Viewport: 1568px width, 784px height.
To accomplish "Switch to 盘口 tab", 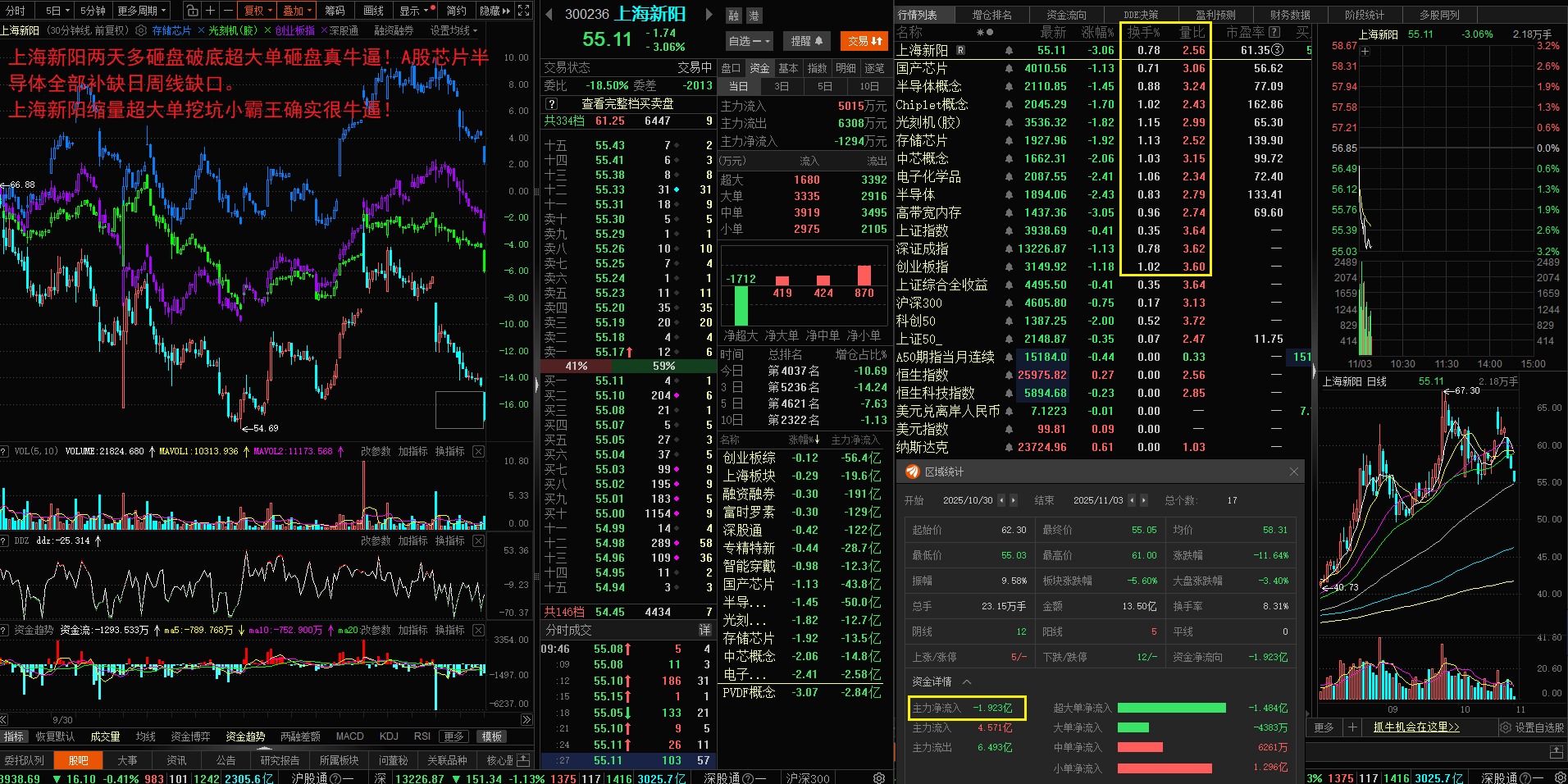I will tap(731, 68).
